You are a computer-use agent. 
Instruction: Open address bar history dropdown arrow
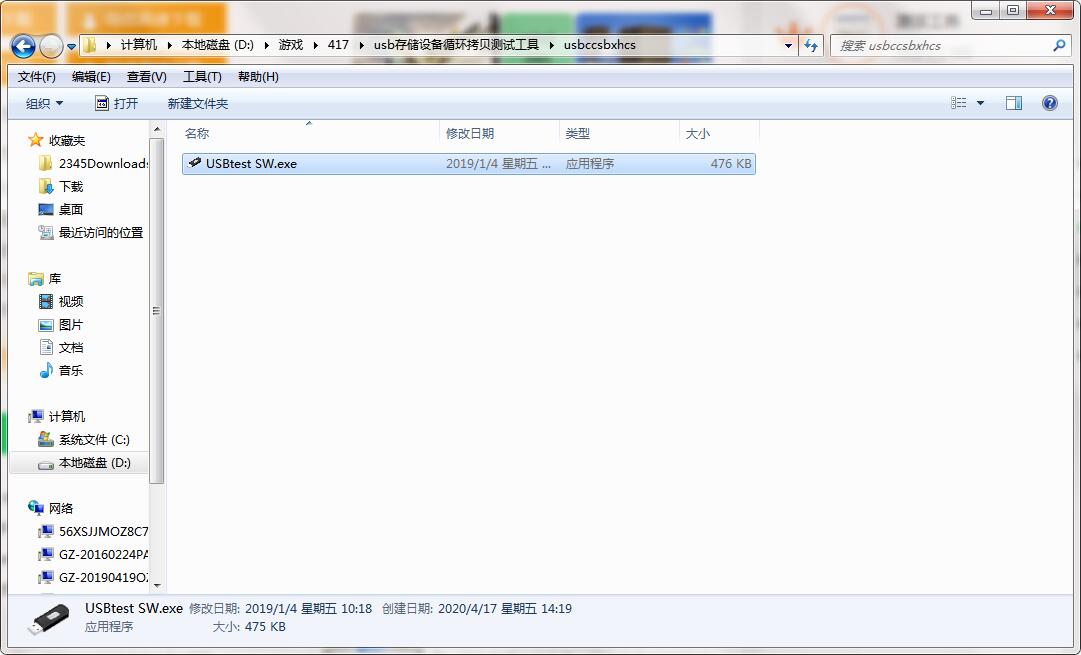click(788, 46)
